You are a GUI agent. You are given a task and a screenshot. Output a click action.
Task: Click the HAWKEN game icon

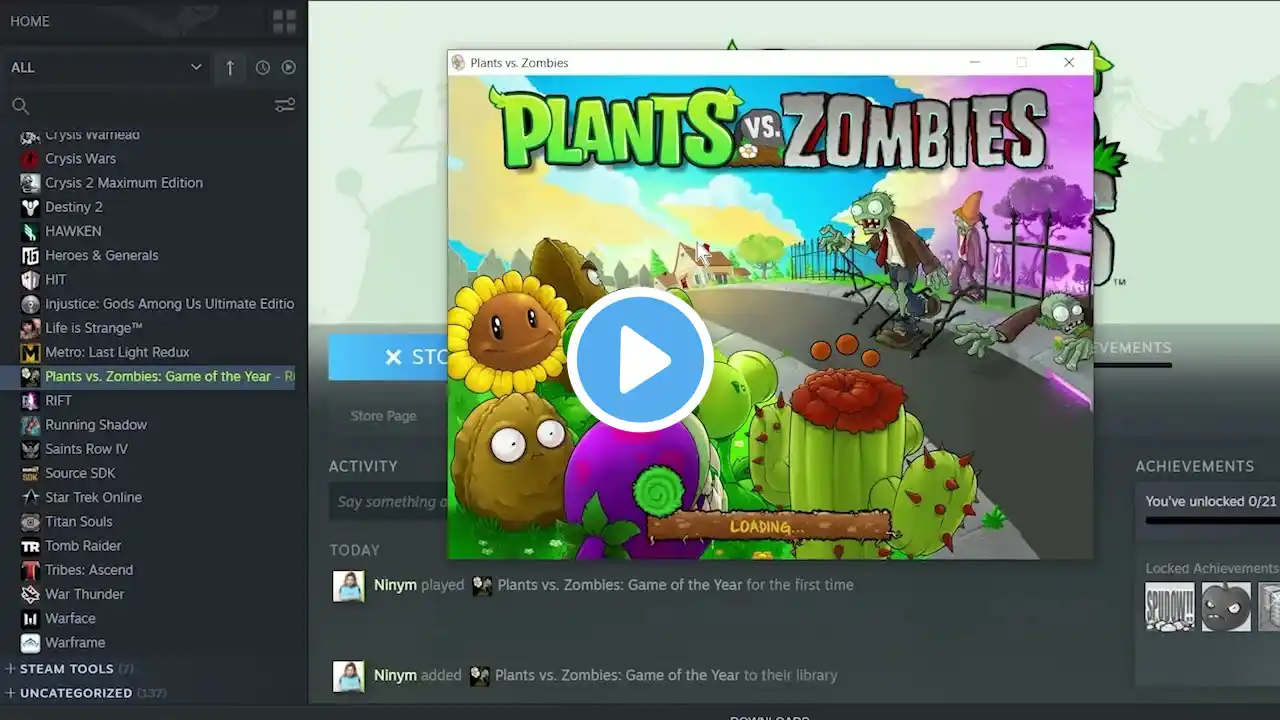point(30,231)
